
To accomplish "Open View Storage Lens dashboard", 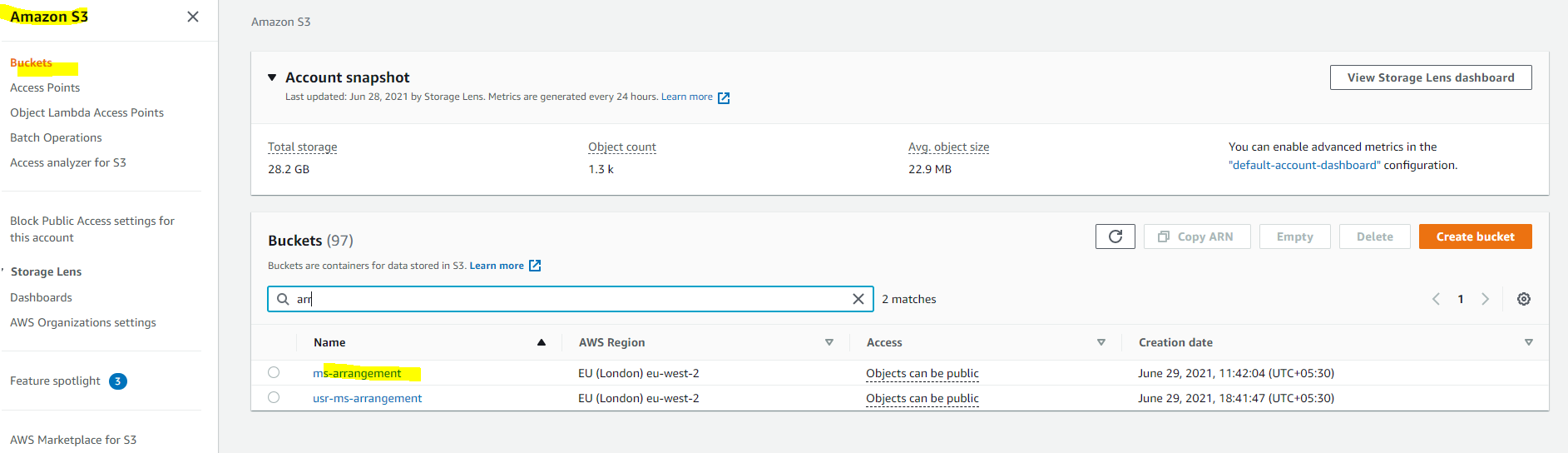I will tap(1430, 77).
